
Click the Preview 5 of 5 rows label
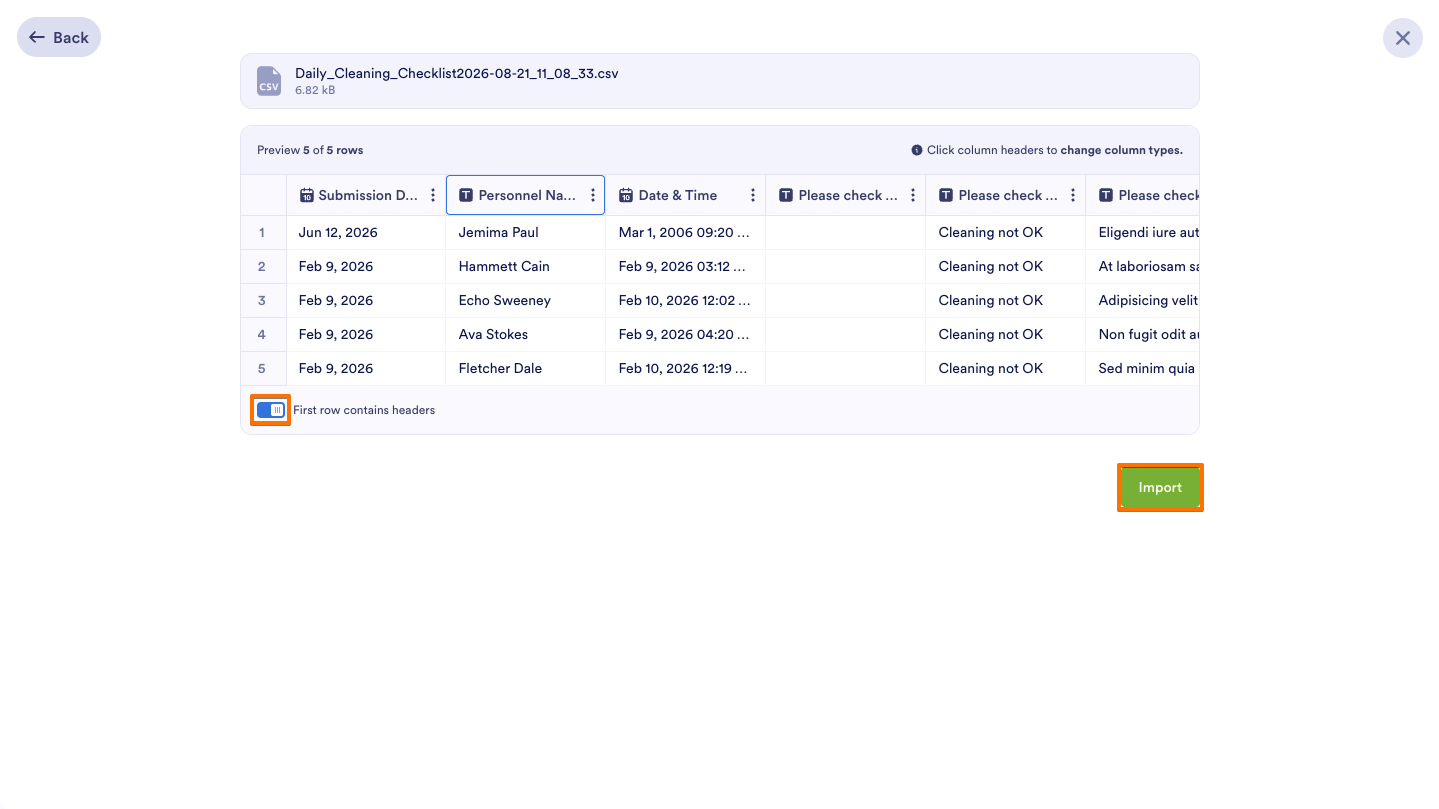click(310, 150)
